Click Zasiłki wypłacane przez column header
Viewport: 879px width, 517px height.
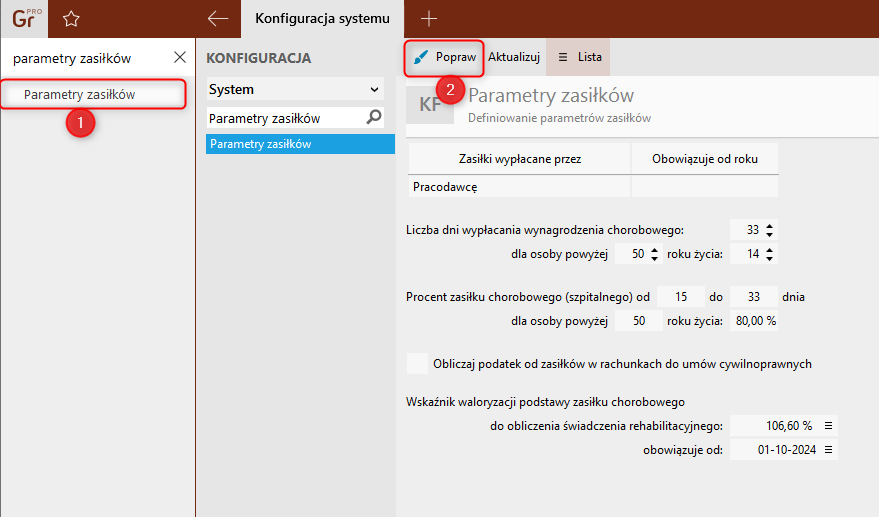click(x=520, y=159)
